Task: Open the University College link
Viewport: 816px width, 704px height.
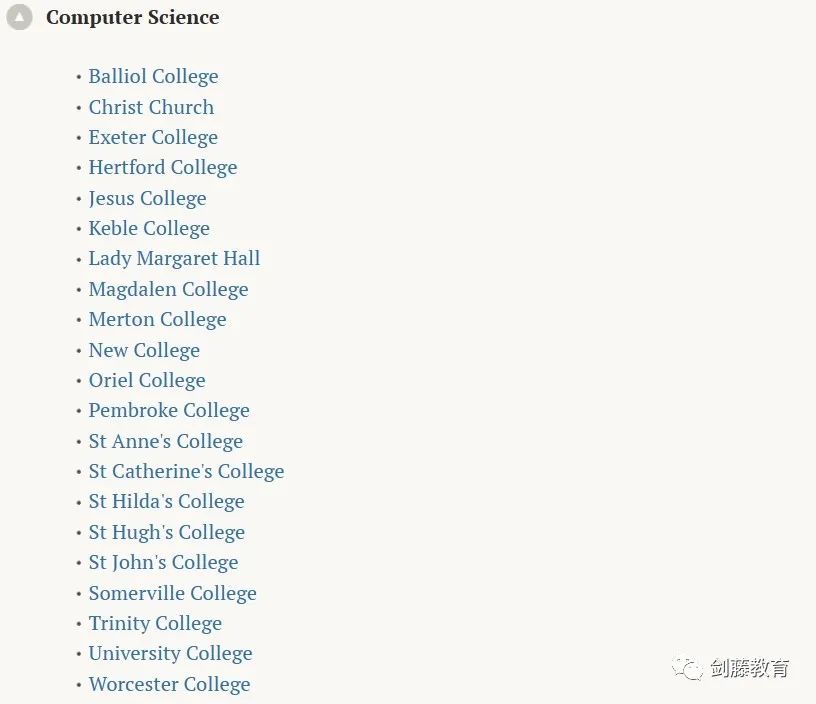Action: (x=170, y=654)
